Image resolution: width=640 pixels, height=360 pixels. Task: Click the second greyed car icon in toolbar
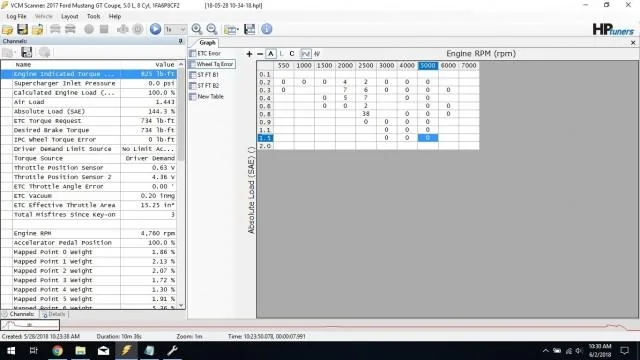(70, 29)
